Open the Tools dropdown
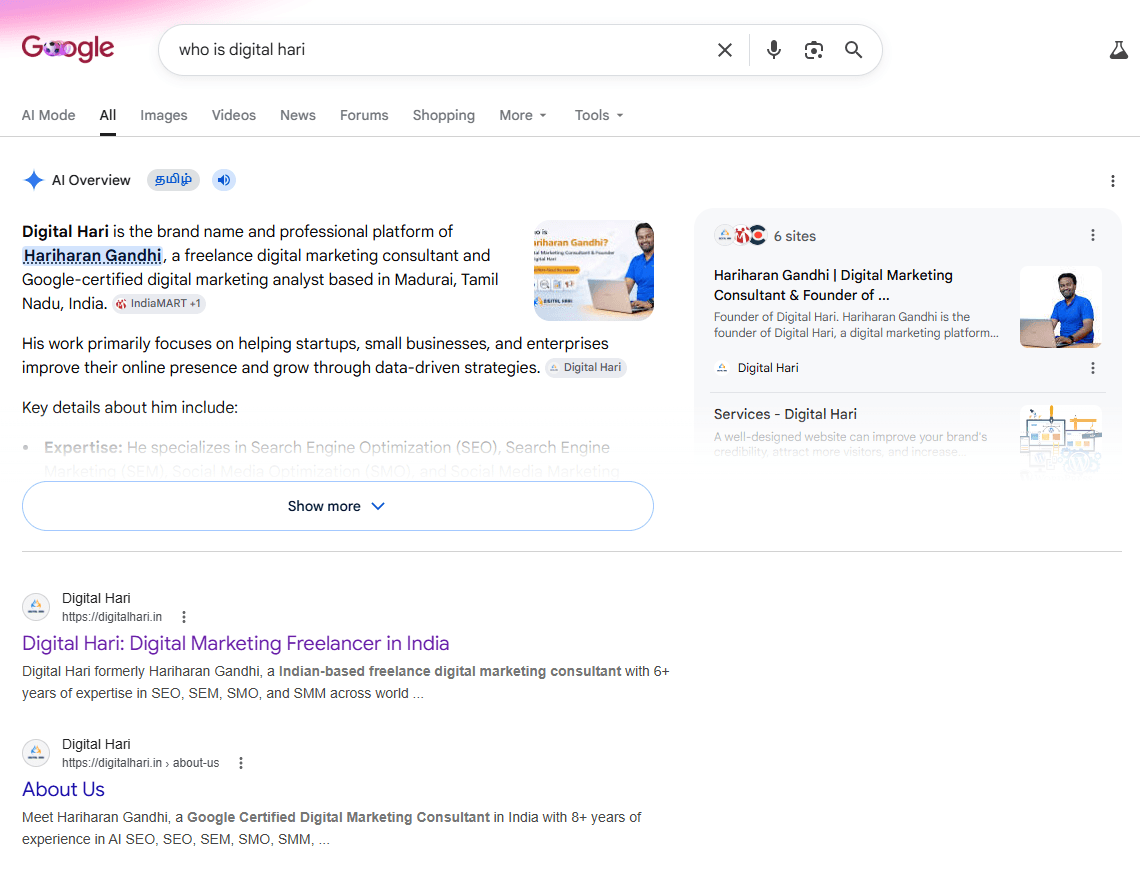Screen dimensions: 1140x871 (598, 115)
